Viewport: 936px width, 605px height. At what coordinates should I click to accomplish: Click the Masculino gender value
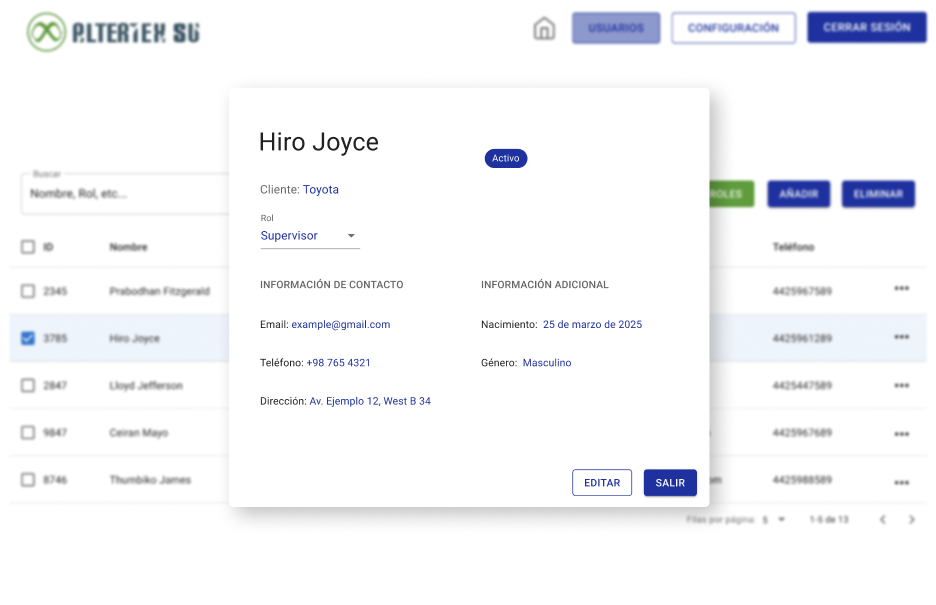point(547,363)
